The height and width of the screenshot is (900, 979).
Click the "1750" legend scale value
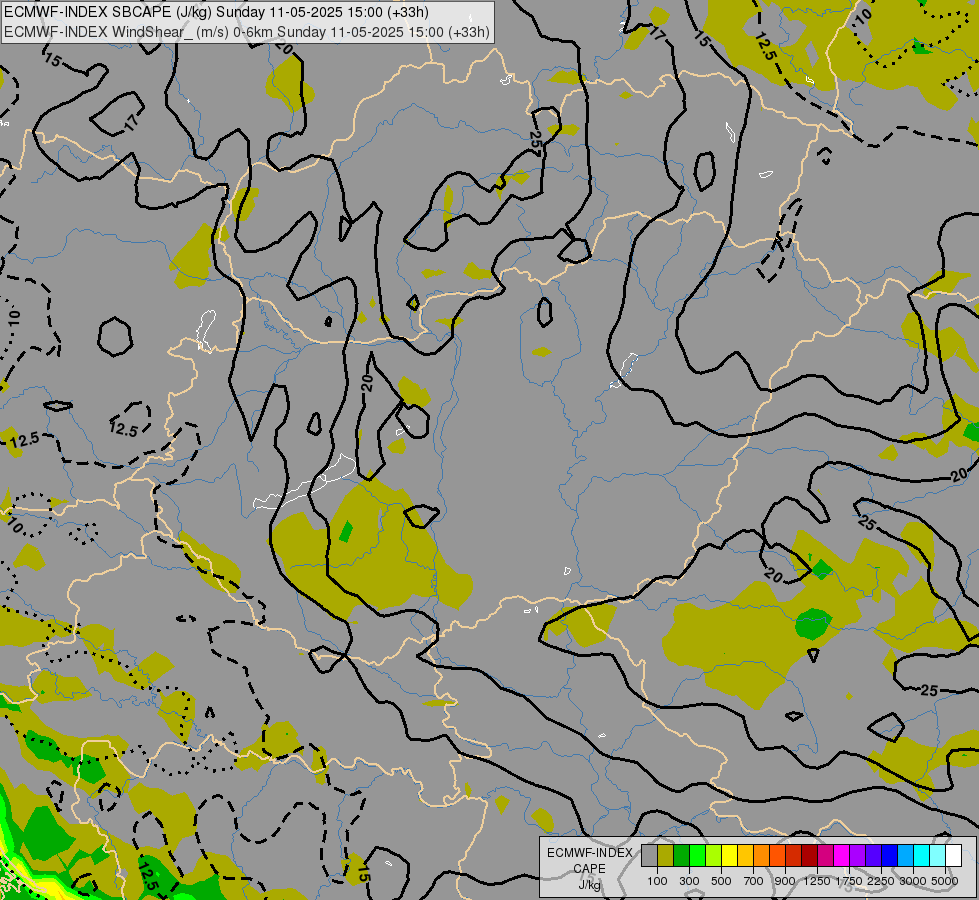point(849,881)
